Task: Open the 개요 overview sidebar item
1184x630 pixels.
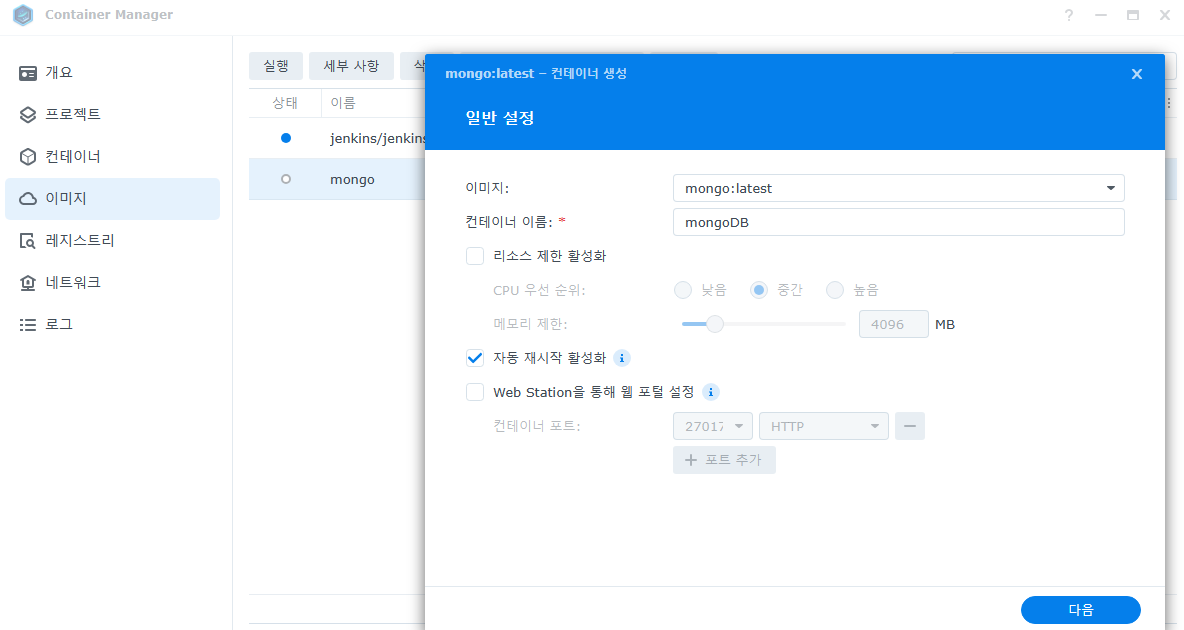Action: 113,73
